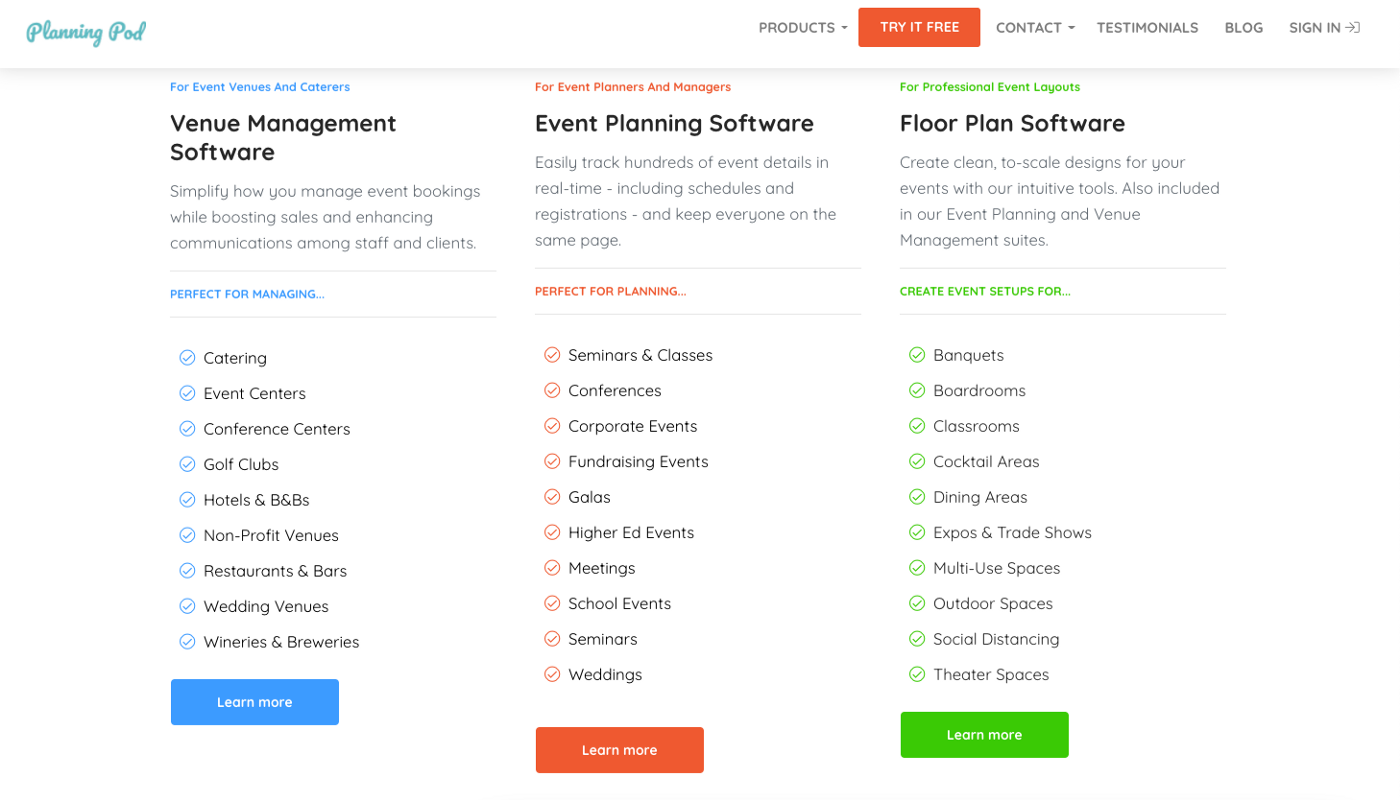
Task: Click the Planning Pod logo
Action: tap(86, 31)
